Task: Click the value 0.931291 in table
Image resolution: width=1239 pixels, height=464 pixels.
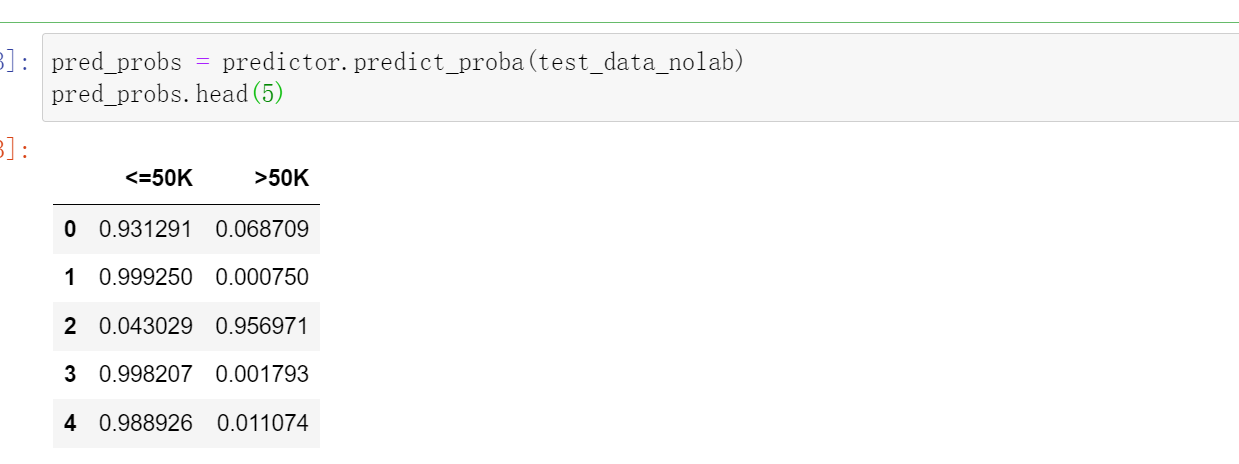Action: (145, 230)
